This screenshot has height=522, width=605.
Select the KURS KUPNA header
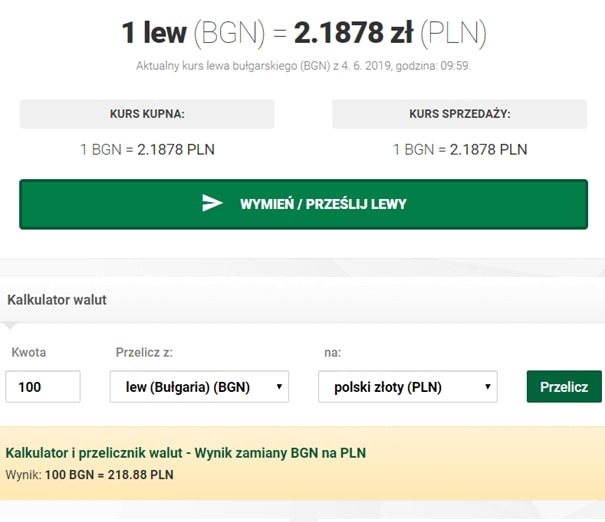(147, 114)
